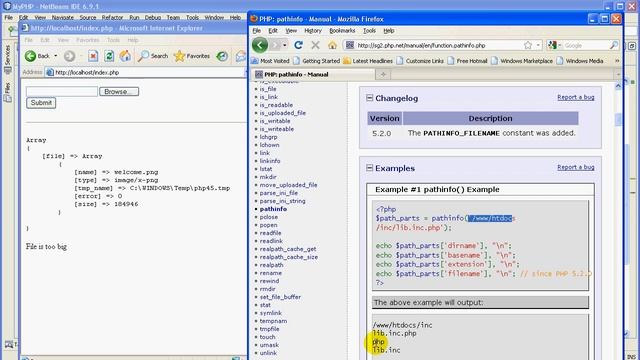
Task: Open Most Visited bookmarks folder
Action: pos(271,61)
